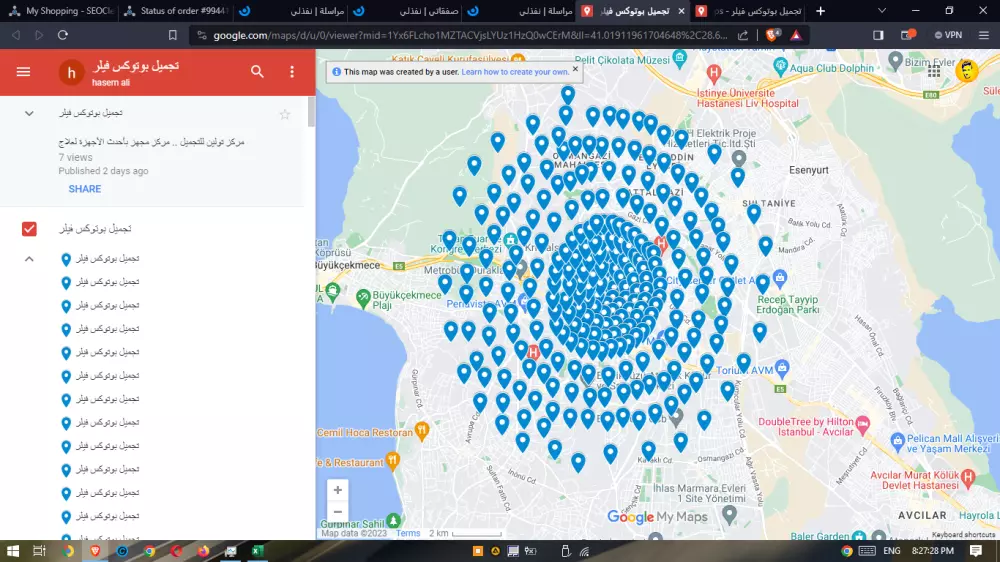Select the first تجميل بوتوكس فيلر place in list
The height and width of the screenshot is (562, 1000).
(x=107, y=258)
